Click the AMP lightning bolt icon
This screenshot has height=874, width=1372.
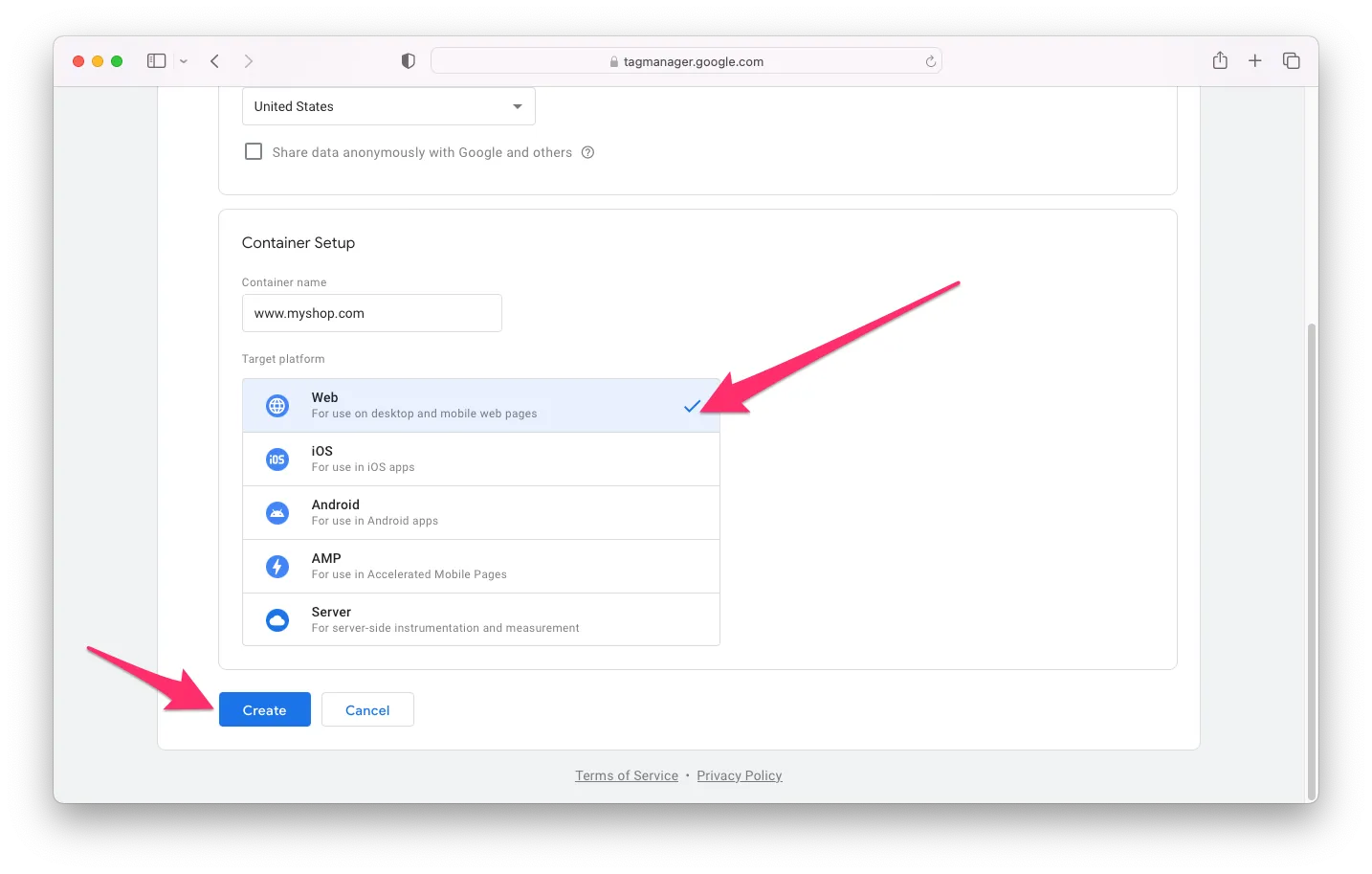coord(277,567)
